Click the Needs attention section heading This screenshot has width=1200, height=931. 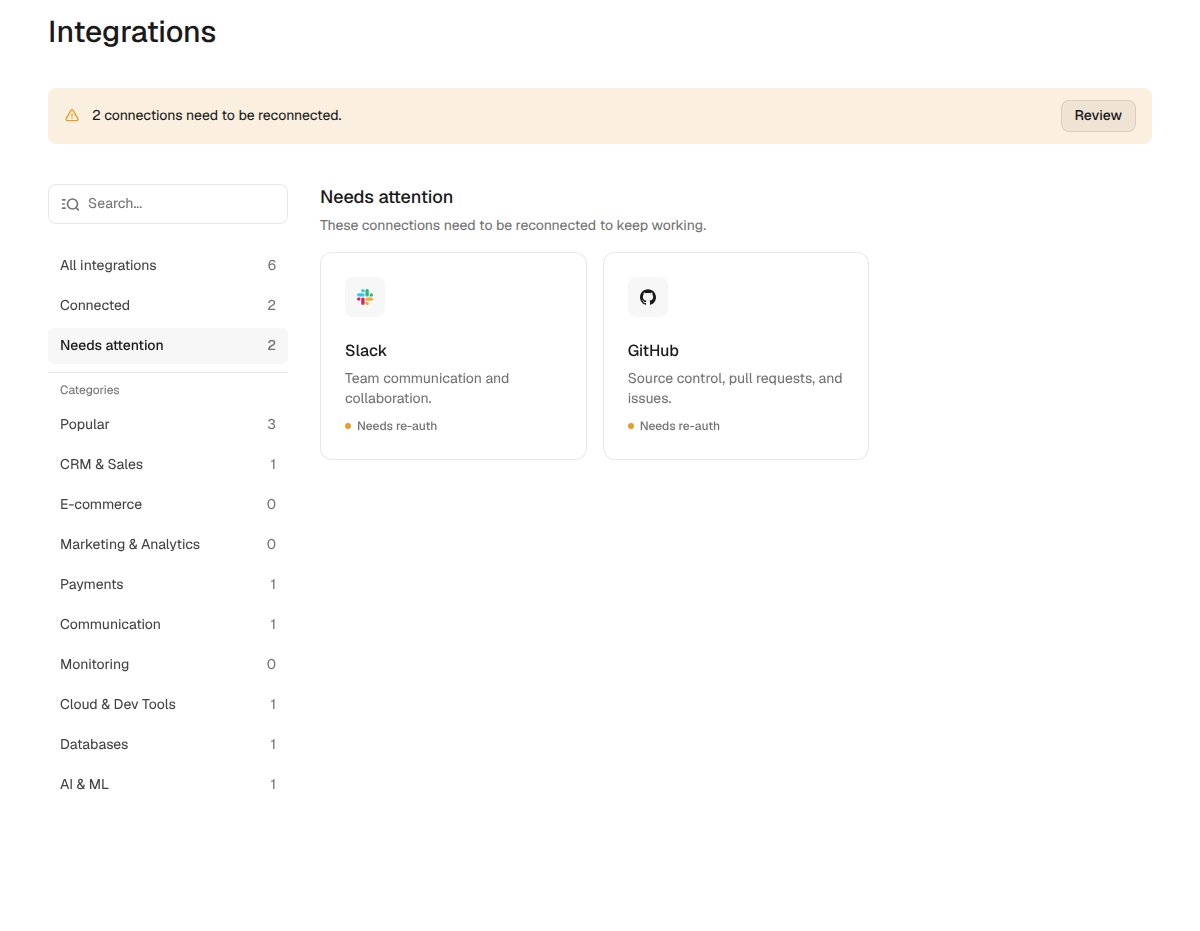coord(386,197)
